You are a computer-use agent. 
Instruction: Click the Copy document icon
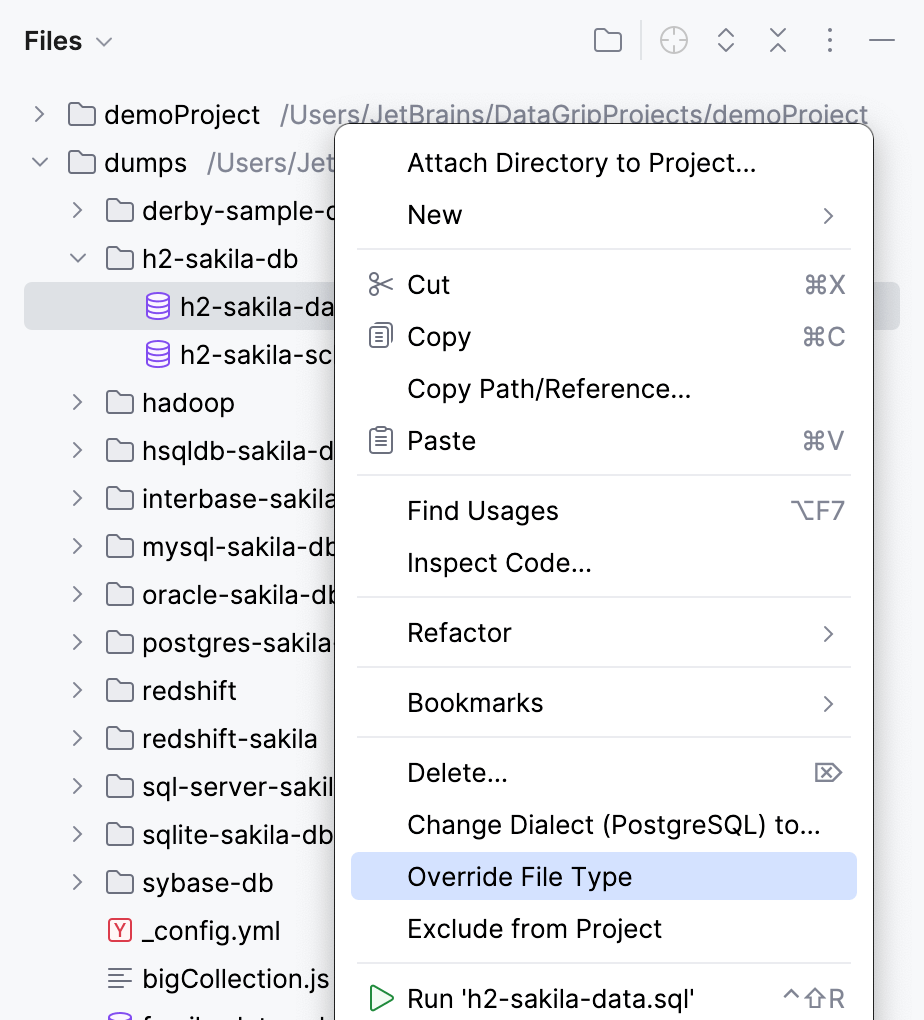pyautogui.click(x=380, y=336)
